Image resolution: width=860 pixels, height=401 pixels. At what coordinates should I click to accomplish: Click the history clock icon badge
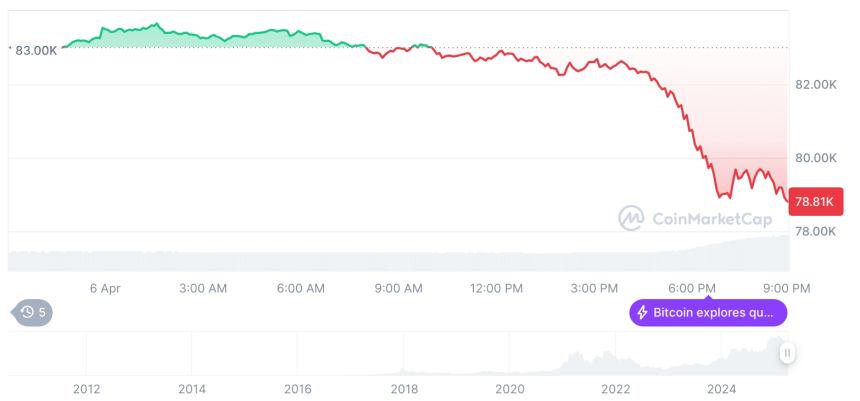(x=27, y=312)
